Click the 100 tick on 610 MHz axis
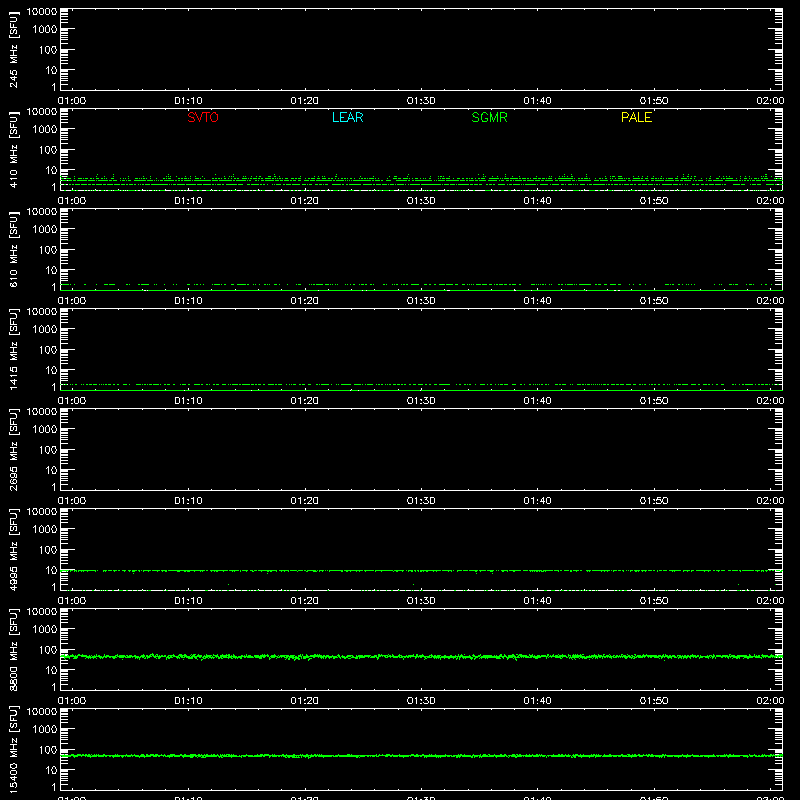The height and width of the screenshot is (800, 800). click(x=48, y=250)
